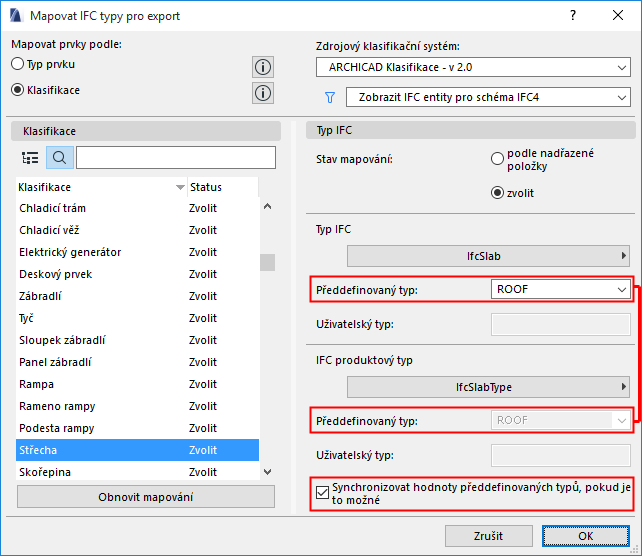Click the help question mark button
This screenshot has width=642, height=556.
(573, 16)
